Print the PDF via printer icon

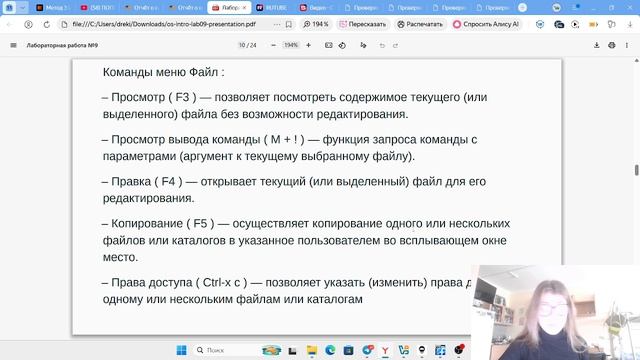click(x=612, y=45)
